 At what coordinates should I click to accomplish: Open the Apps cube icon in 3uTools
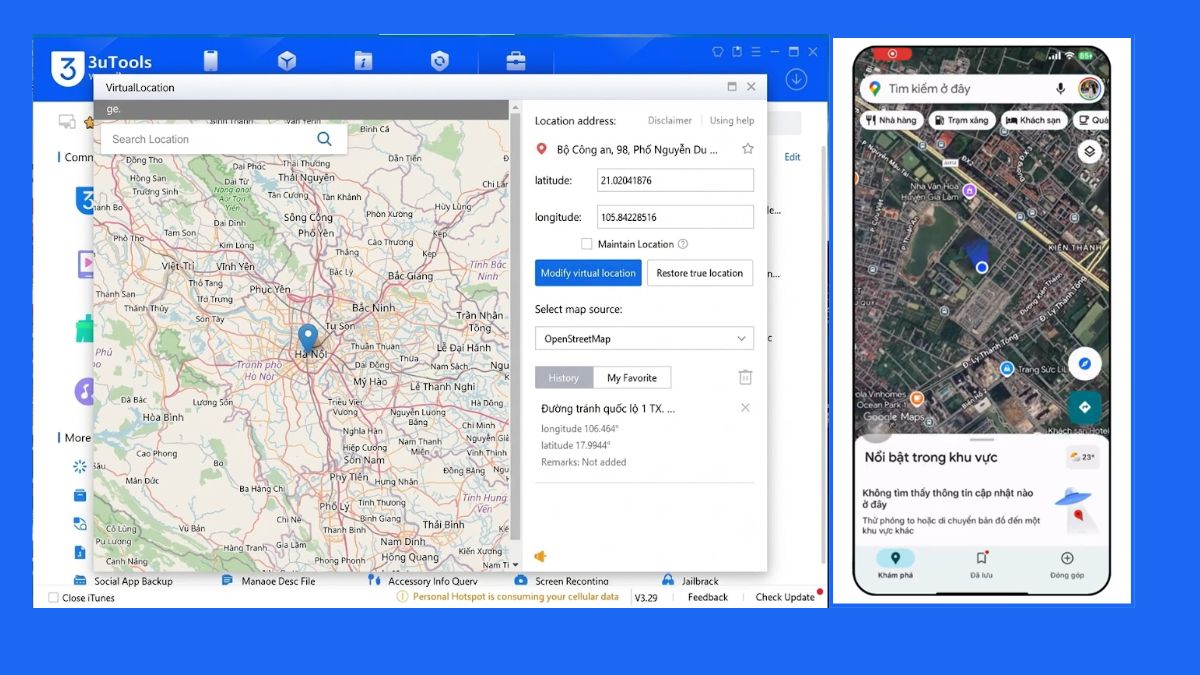click(x=287, y=61)
